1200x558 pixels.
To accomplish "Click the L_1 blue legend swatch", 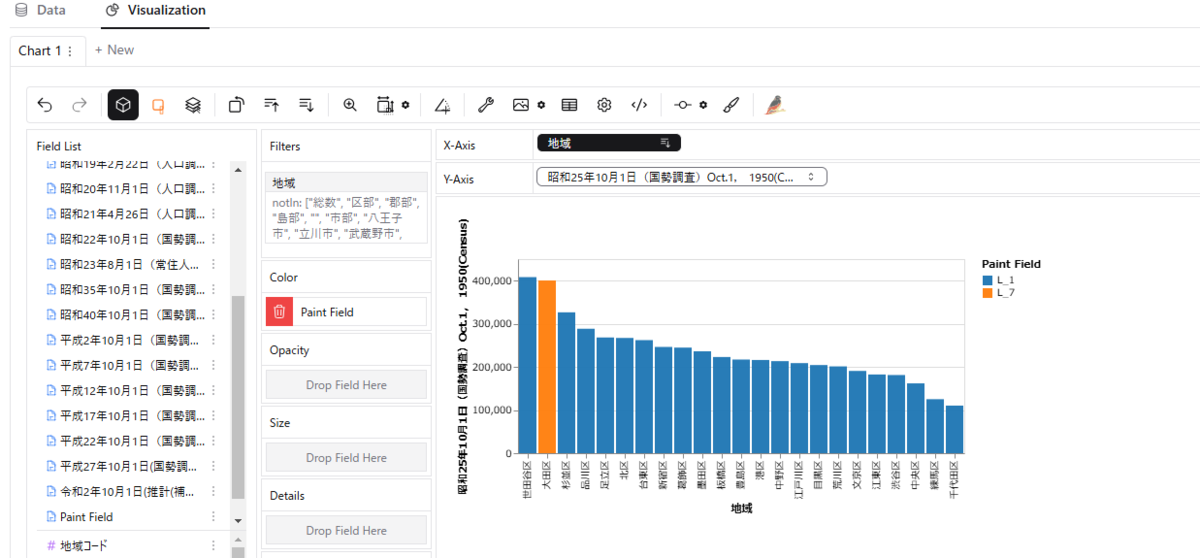I will coord(988,280).
